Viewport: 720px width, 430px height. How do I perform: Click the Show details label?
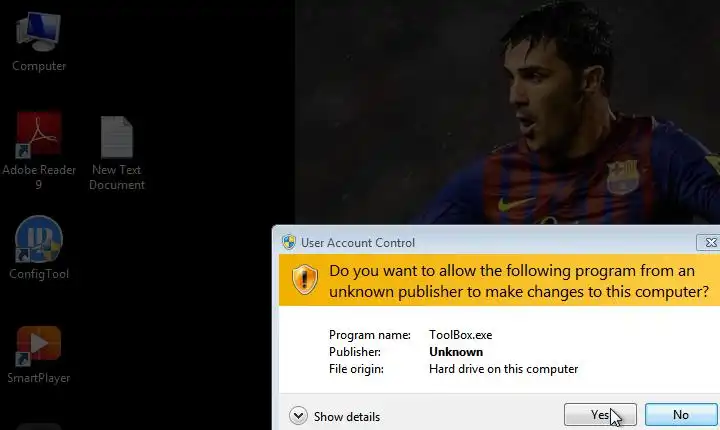[347, 417]
